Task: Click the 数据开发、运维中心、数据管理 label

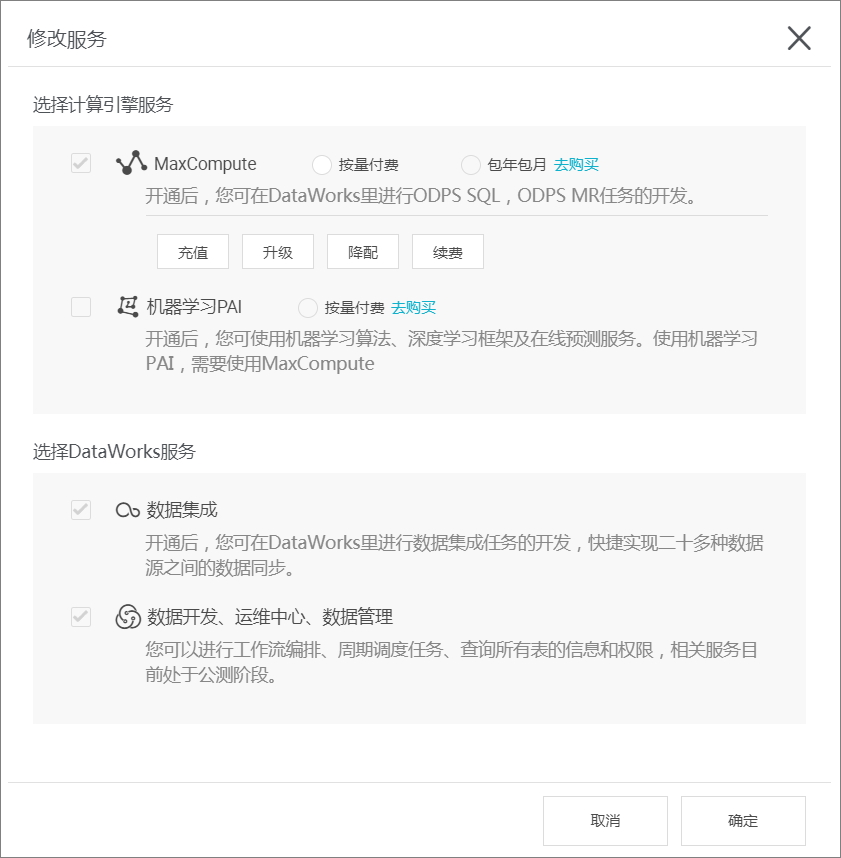Action: coord(270,617)
